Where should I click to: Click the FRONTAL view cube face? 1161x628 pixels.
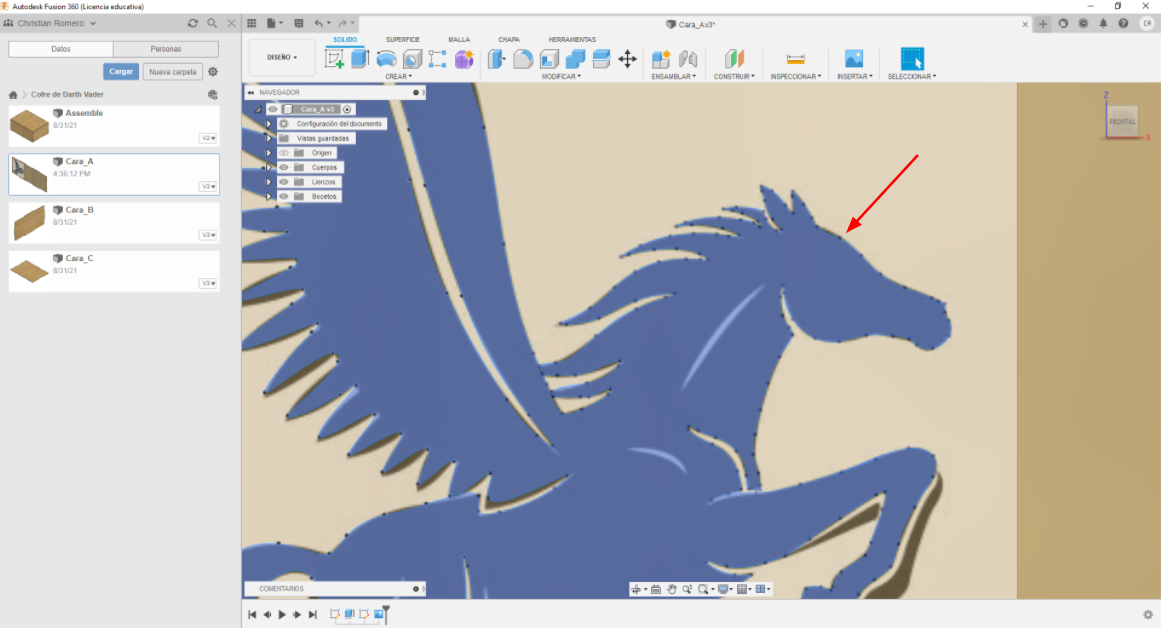pyautogui.click(x=1122, y=121)
